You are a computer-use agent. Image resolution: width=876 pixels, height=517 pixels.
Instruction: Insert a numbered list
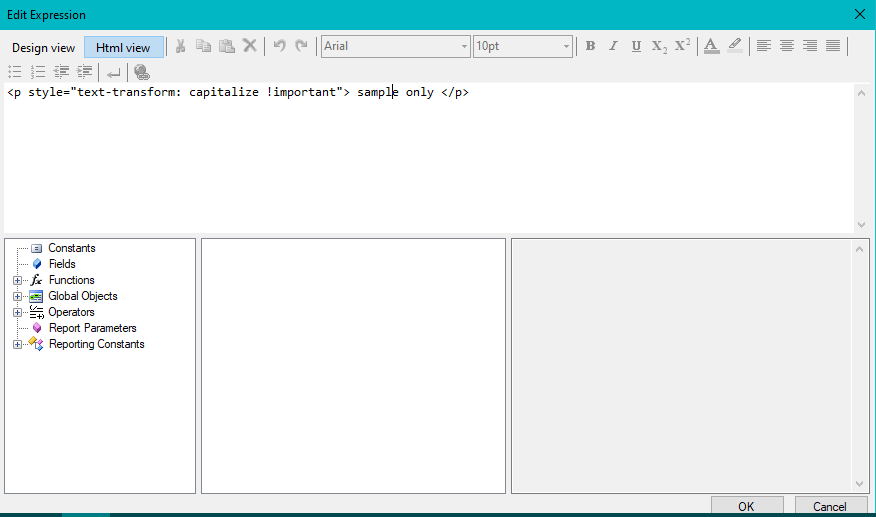point(38,72)
